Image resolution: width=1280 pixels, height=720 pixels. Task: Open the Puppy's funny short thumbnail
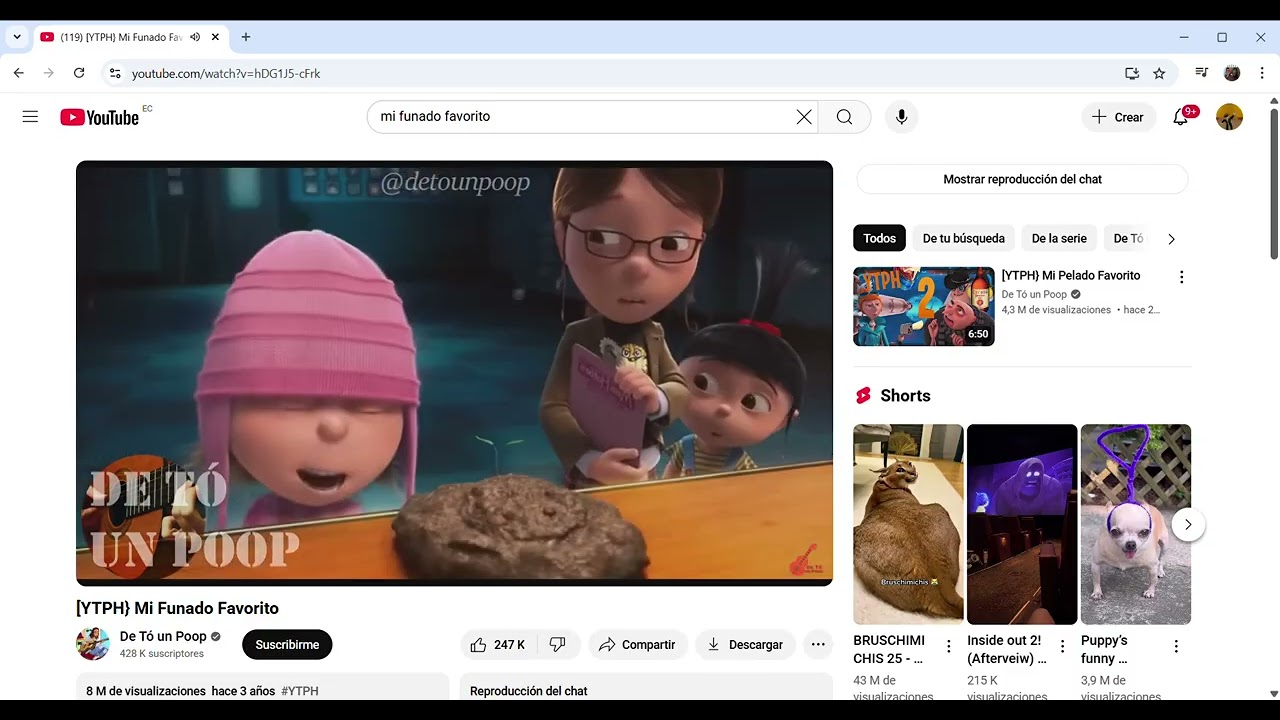tap(1136, 524)
